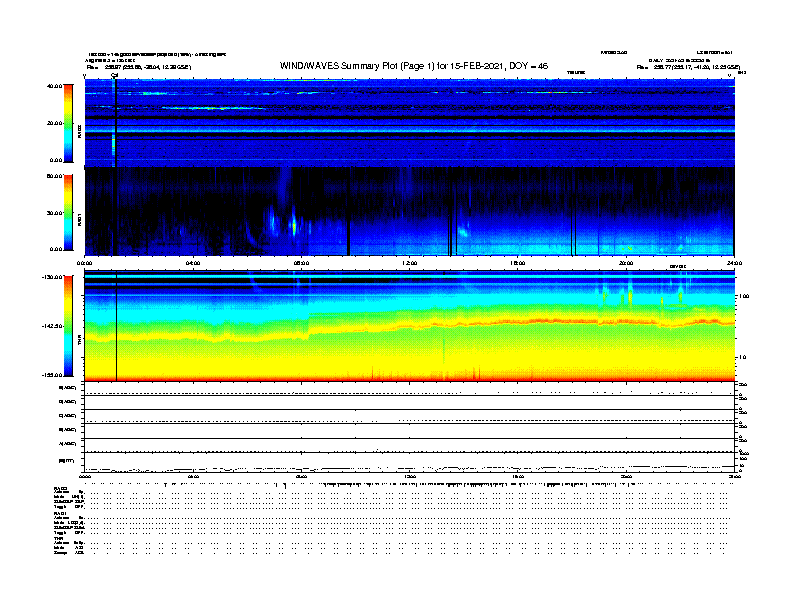Screen dimensions: 792x612
Task: Click the 04:00 time axis label
Action: coord(194,263)
